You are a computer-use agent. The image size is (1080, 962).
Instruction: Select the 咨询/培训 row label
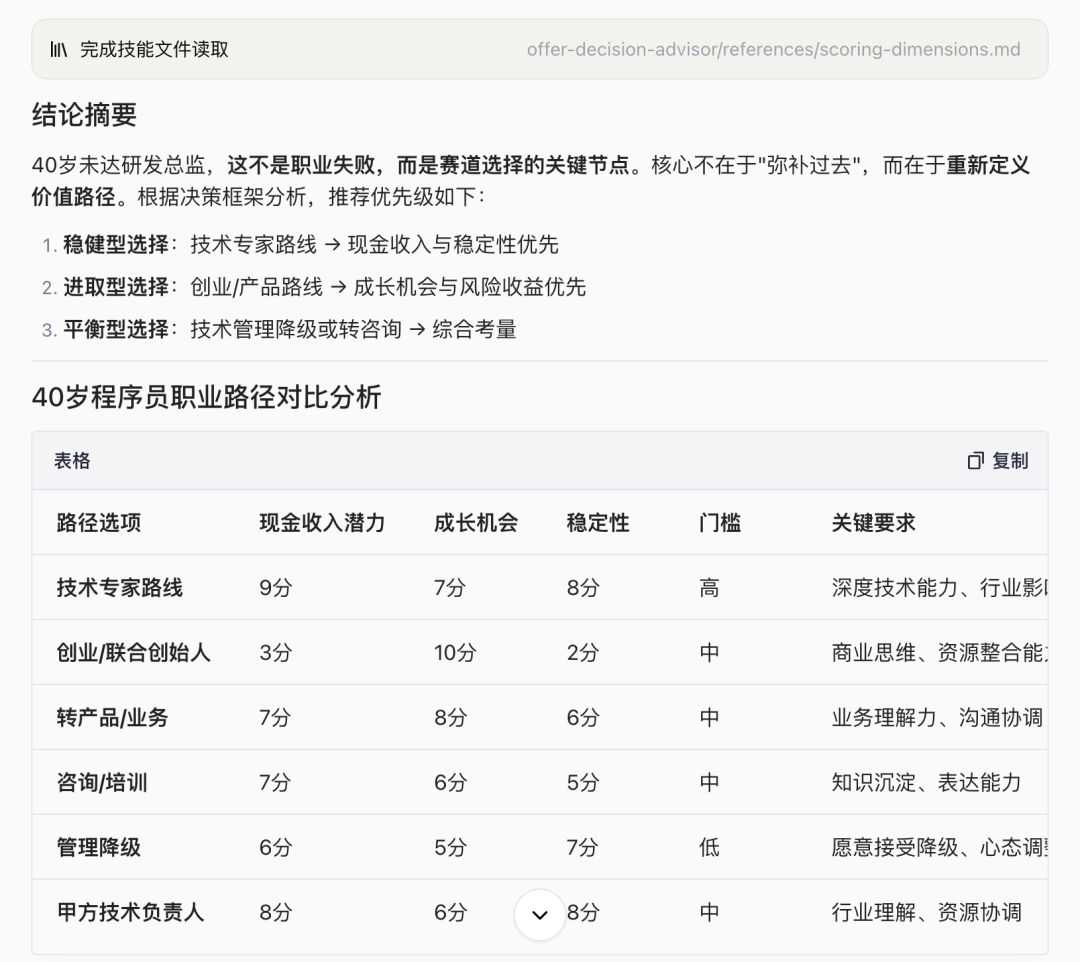[102, 782]
